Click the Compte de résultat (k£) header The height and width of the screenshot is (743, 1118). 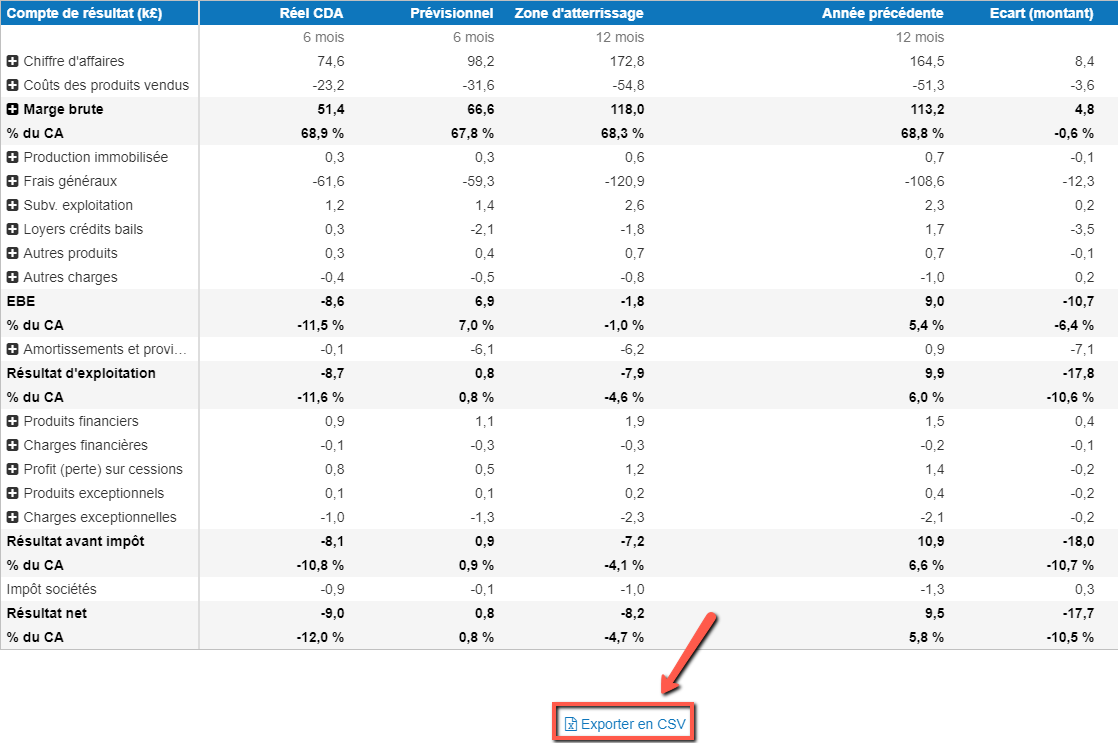[84, 13]
